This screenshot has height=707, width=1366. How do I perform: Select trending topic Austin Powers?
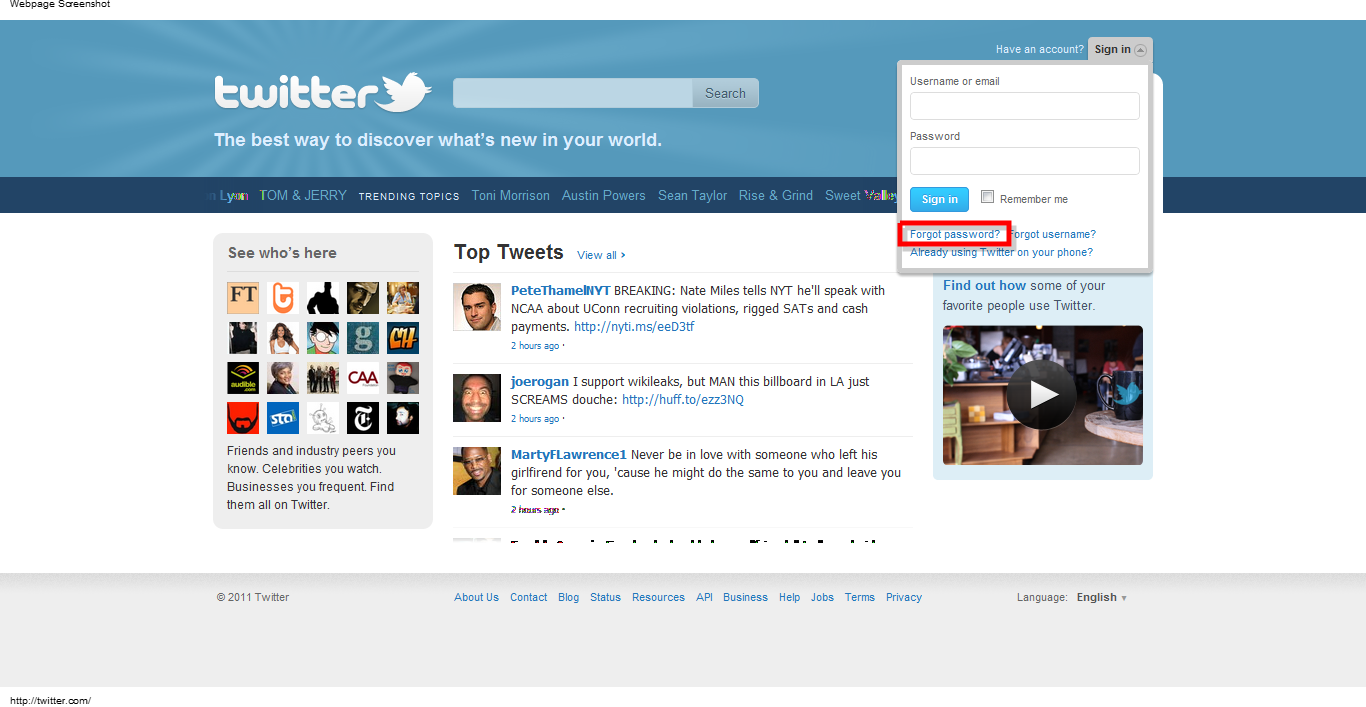coord(604,196)
